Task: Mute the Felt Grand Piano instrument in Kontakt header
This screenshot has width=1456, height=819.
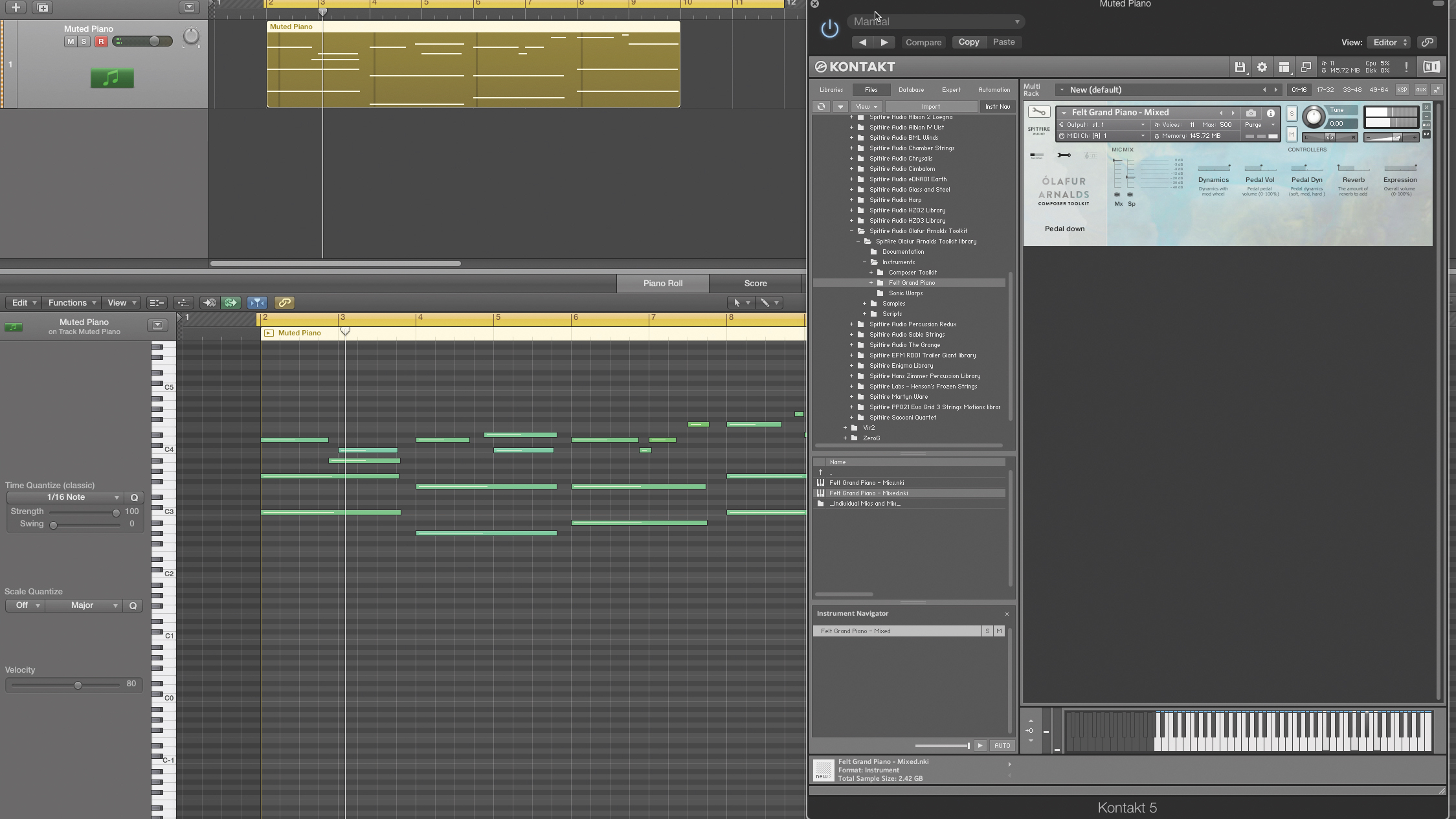Action: click(x=1292, y=135)
